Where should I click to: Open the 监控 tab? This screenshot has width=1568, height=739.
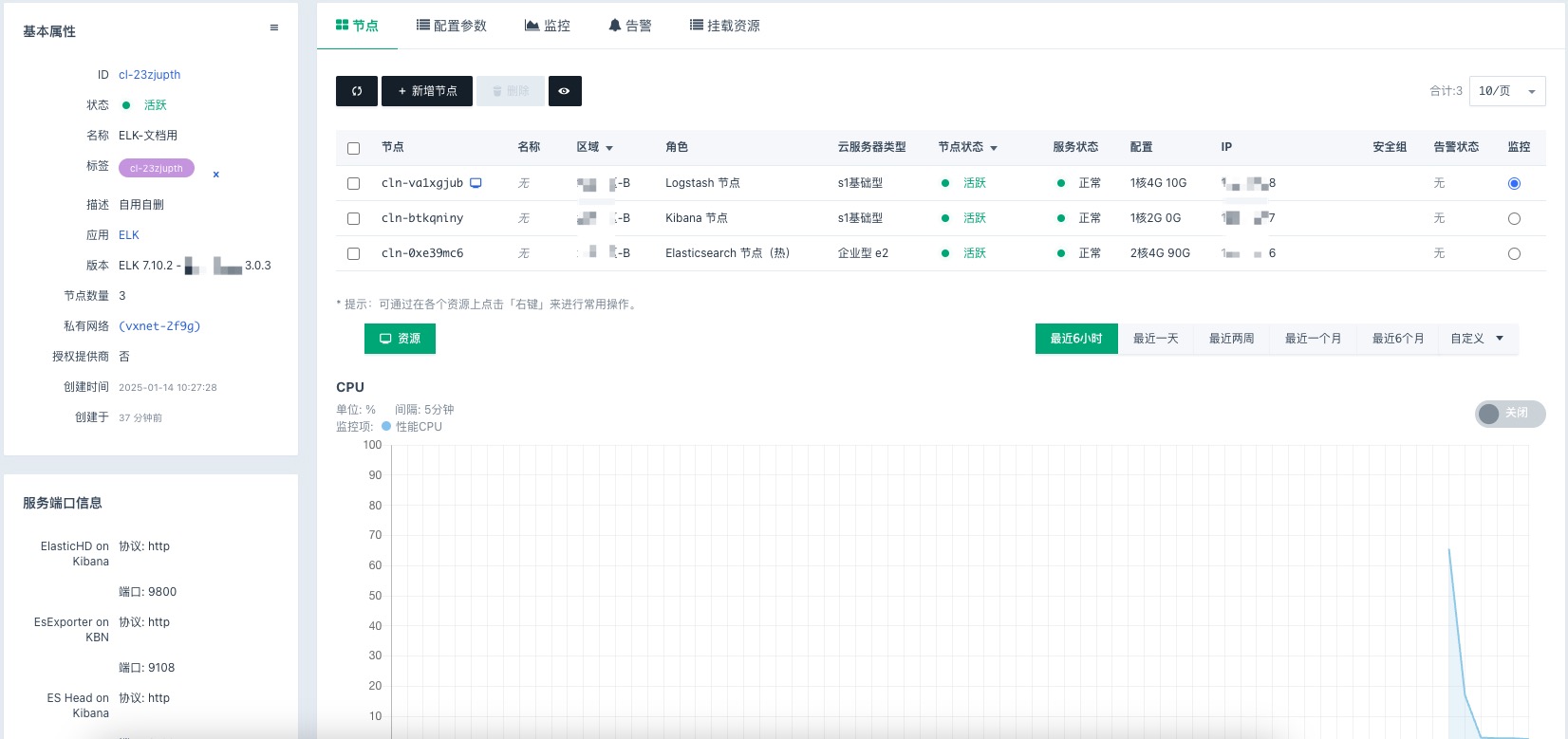pos(548,26)
